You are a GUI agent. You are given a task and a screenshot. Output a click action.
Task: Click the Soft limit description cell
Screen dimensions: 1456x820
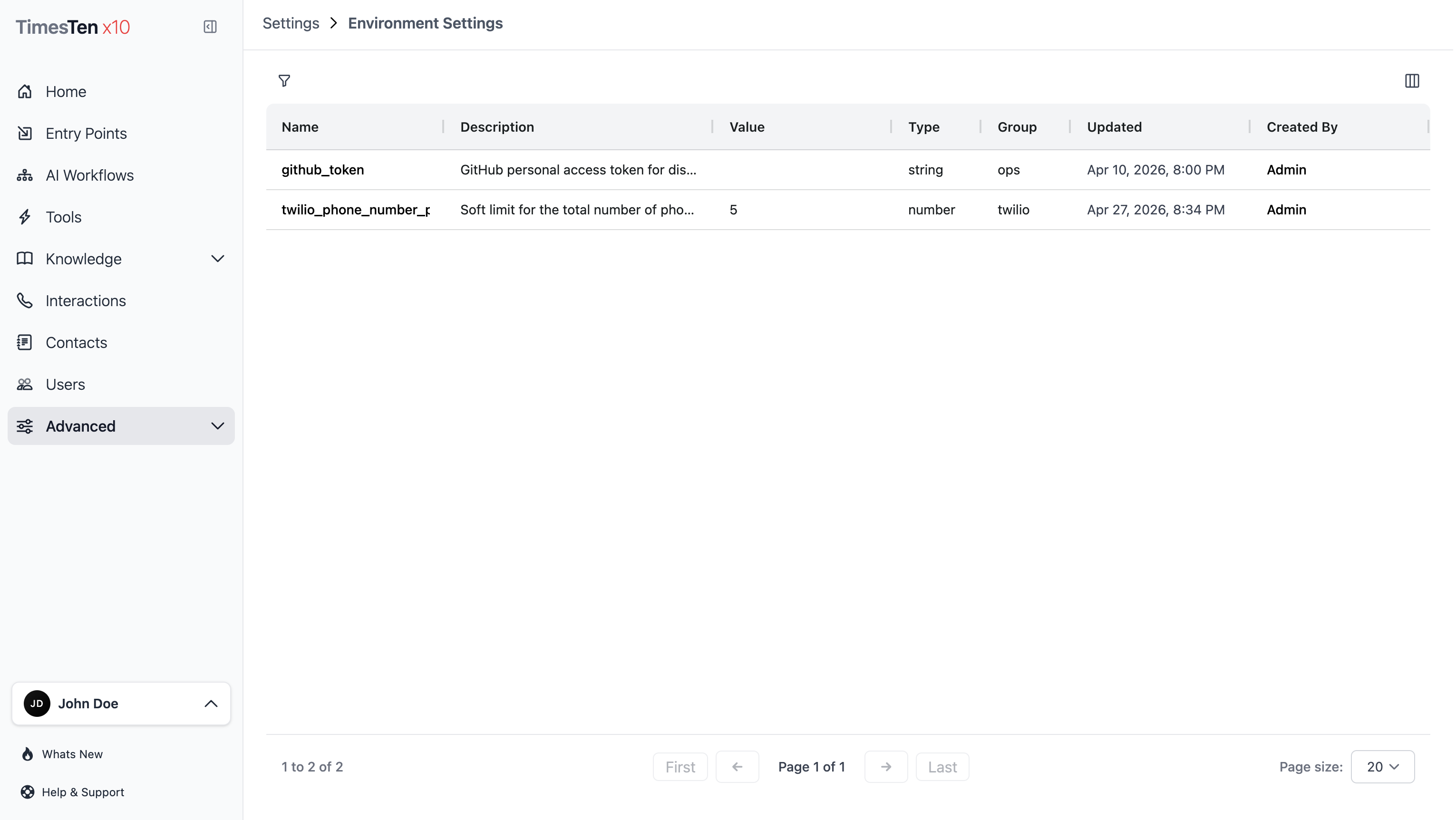[577, 209]
